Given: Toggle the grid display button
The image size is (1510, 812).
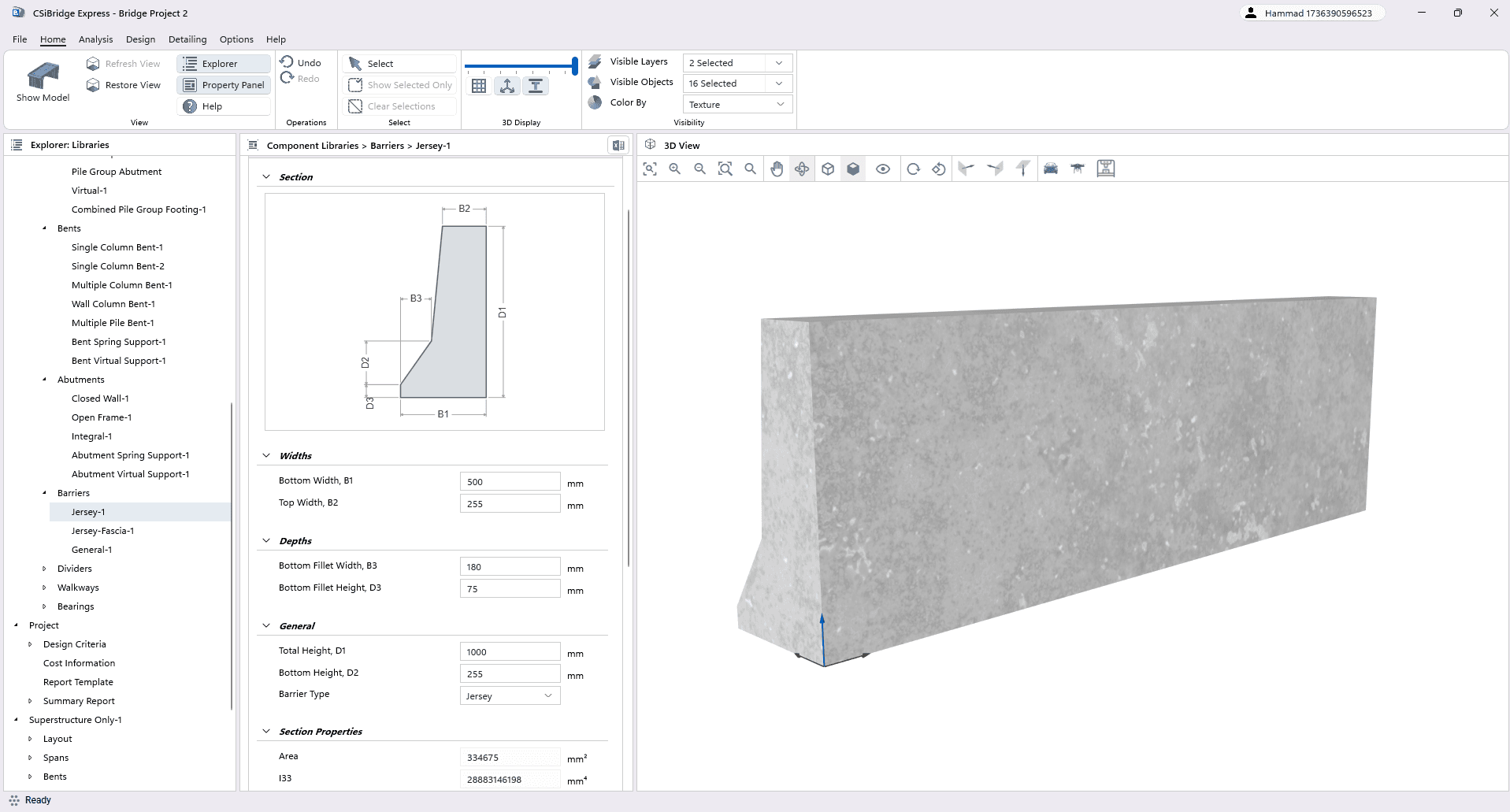Looking at the screenshot, I should [479, 86].
